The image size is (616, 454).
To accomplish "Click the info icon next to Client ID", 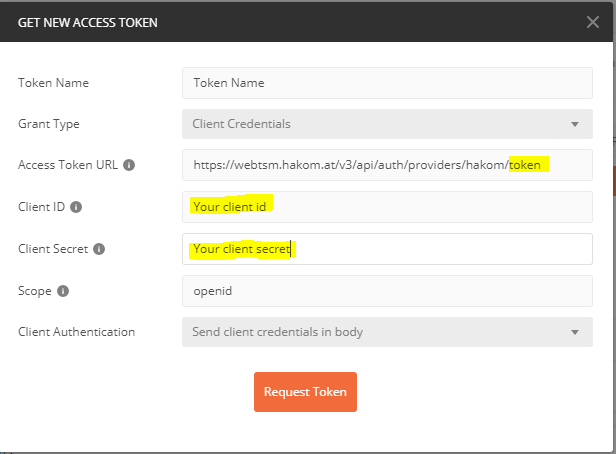I will (76, 207).
